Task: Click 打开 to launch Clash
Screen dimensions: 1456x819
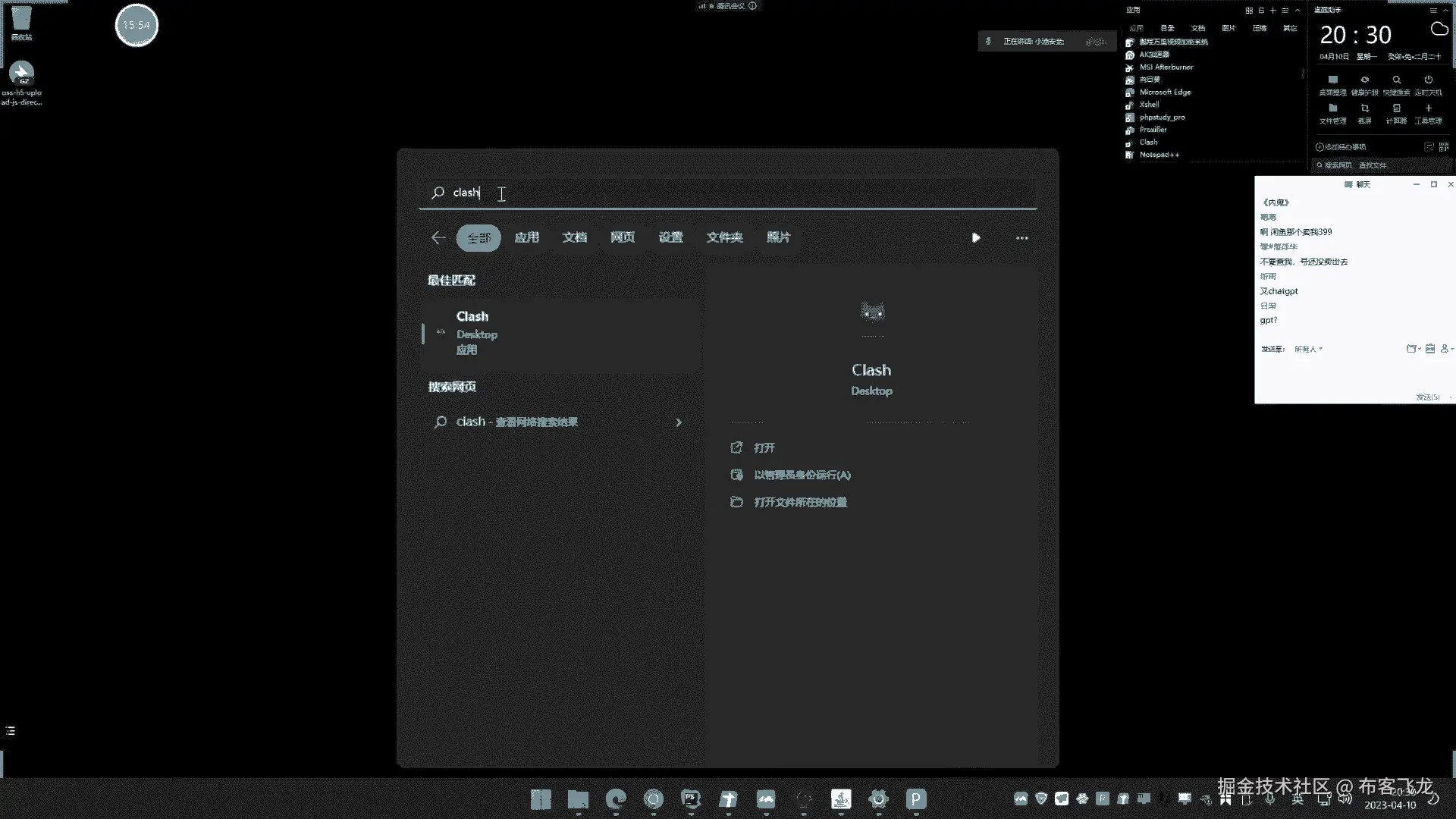Action: coord(764,448)
